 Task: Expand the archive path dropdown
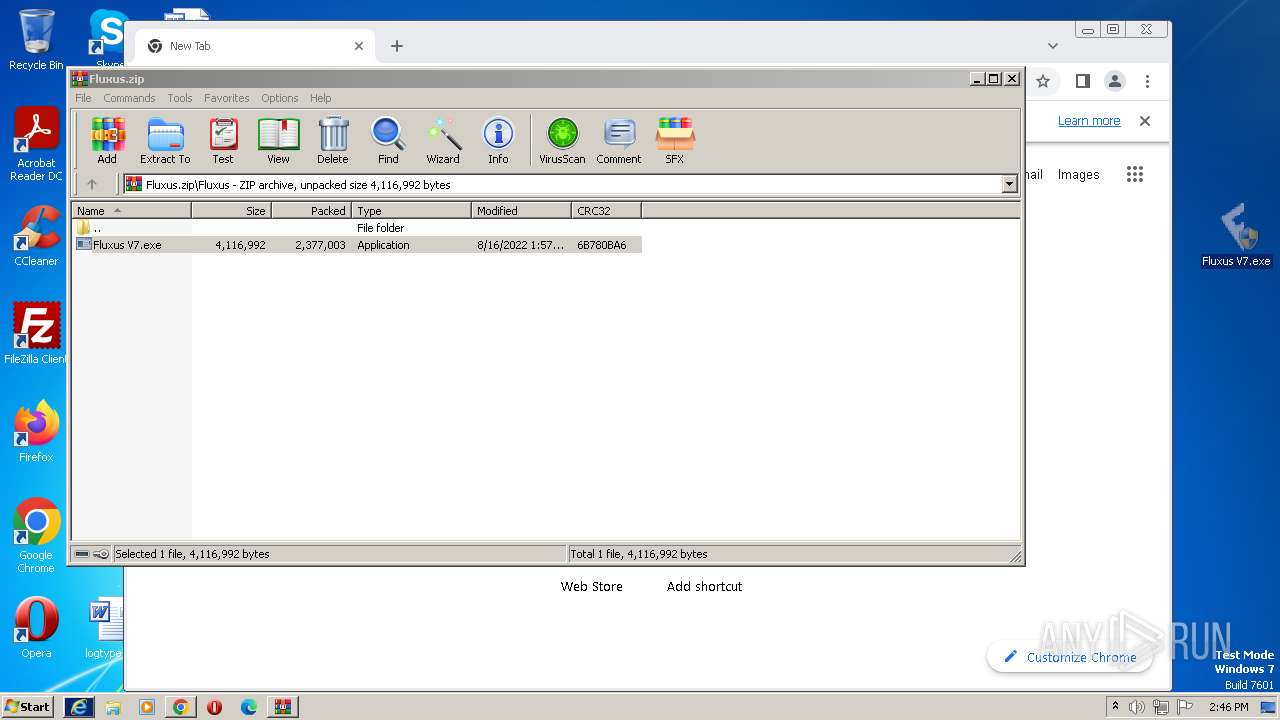click(1009, 184)
